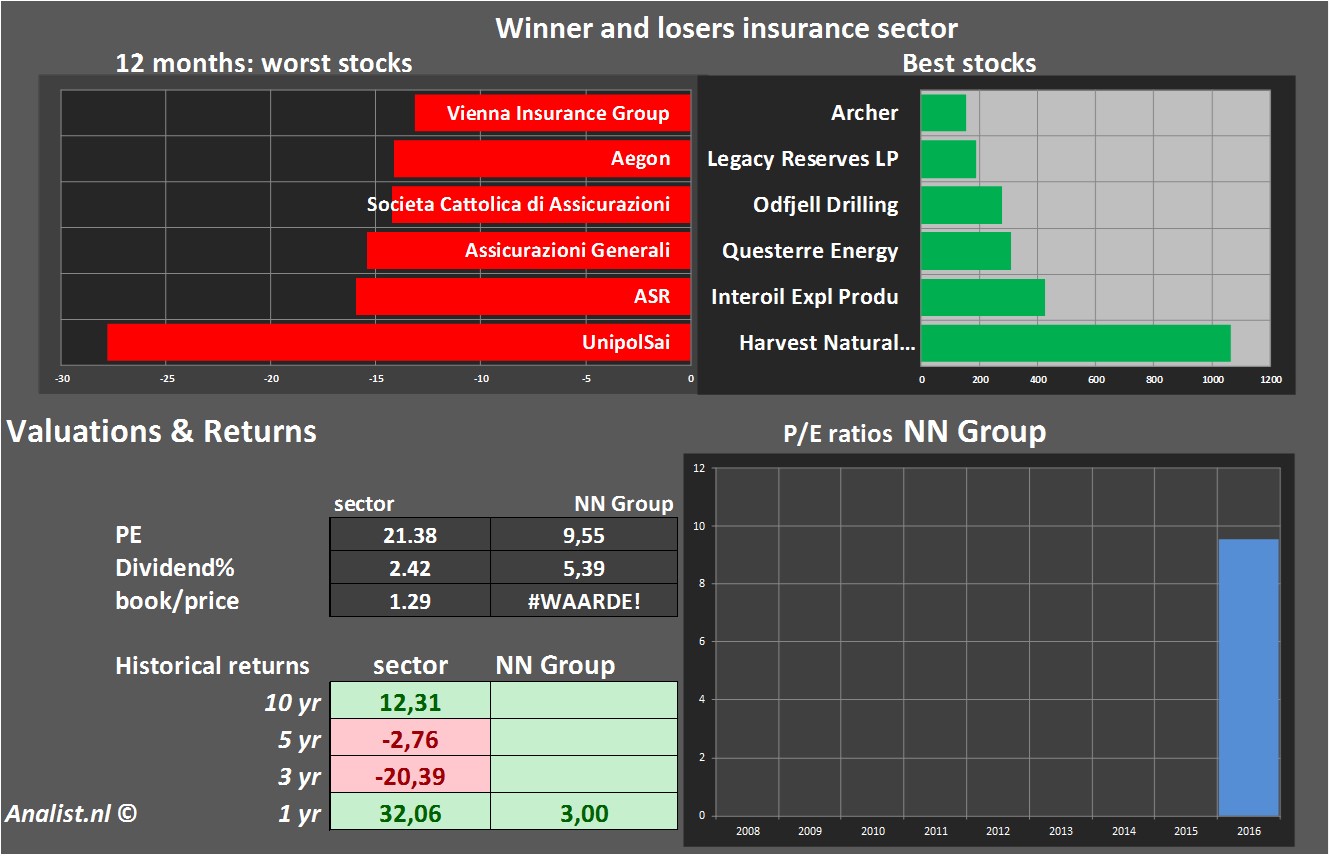The image size is (1330, 856).
Task: Click the sector 3 yr return cell
Action: pyautogui.click(x=410, y=776)
